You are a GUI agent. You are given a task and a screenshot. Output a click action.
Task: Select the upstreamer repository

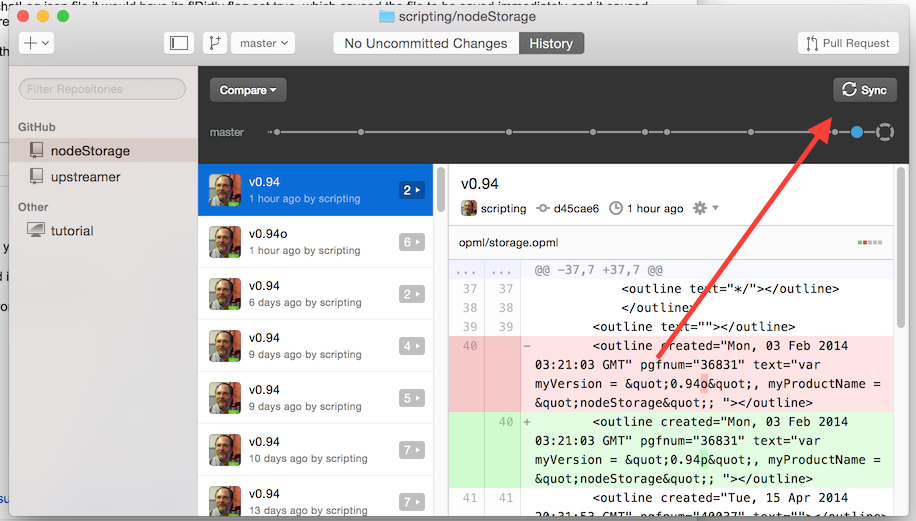pos(86,176)
